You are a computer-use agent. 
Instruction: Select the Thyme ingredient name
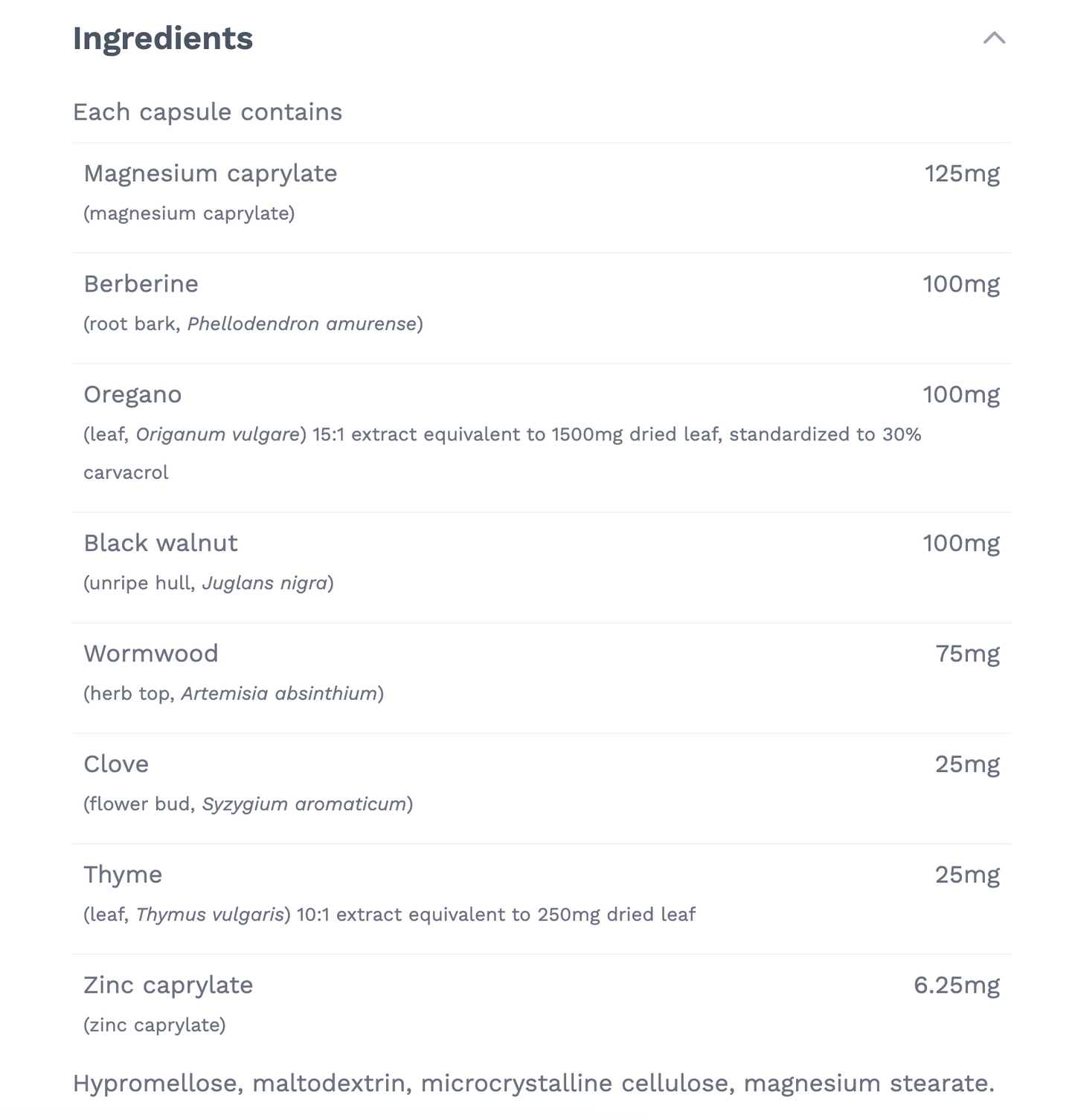(123, 875)
